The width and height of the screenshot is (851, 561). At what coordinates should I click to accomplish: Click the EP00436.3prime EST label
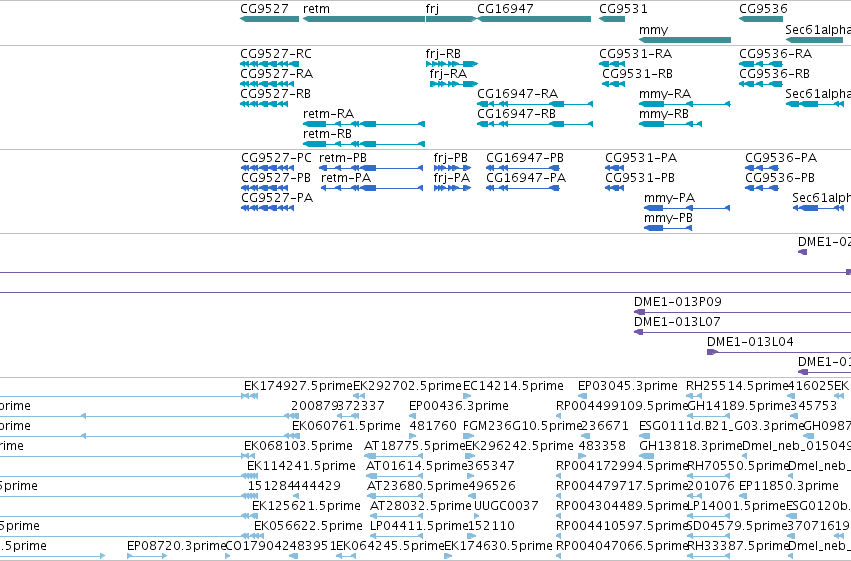(x=459, y=406)
